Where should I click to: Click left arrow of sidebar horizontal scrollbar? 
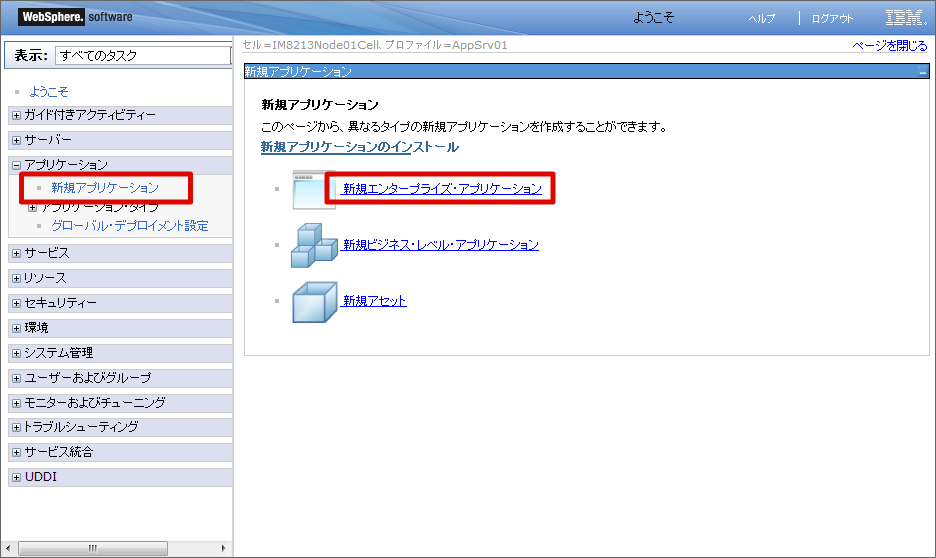coord(8,548)
